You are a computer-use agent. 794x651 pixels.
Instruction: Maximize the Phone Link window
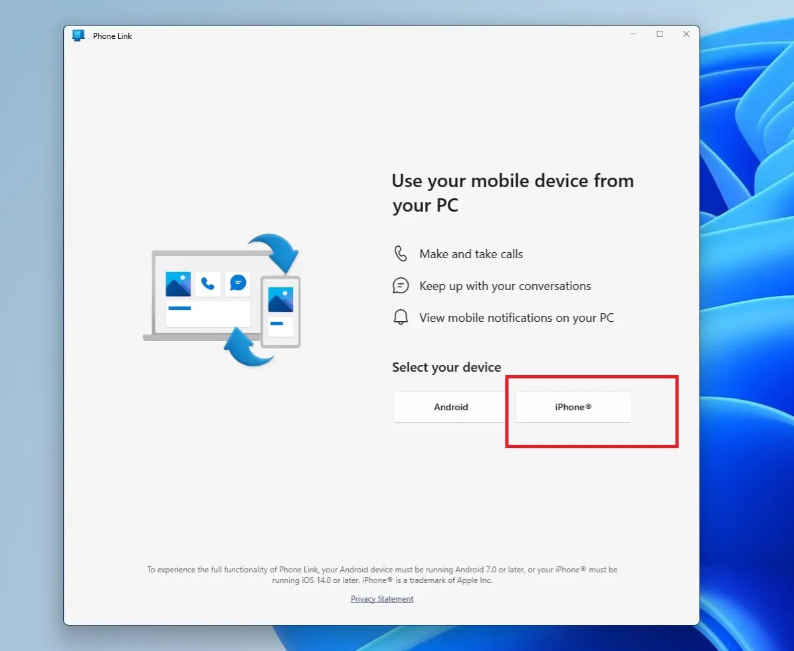coord(659,34)
